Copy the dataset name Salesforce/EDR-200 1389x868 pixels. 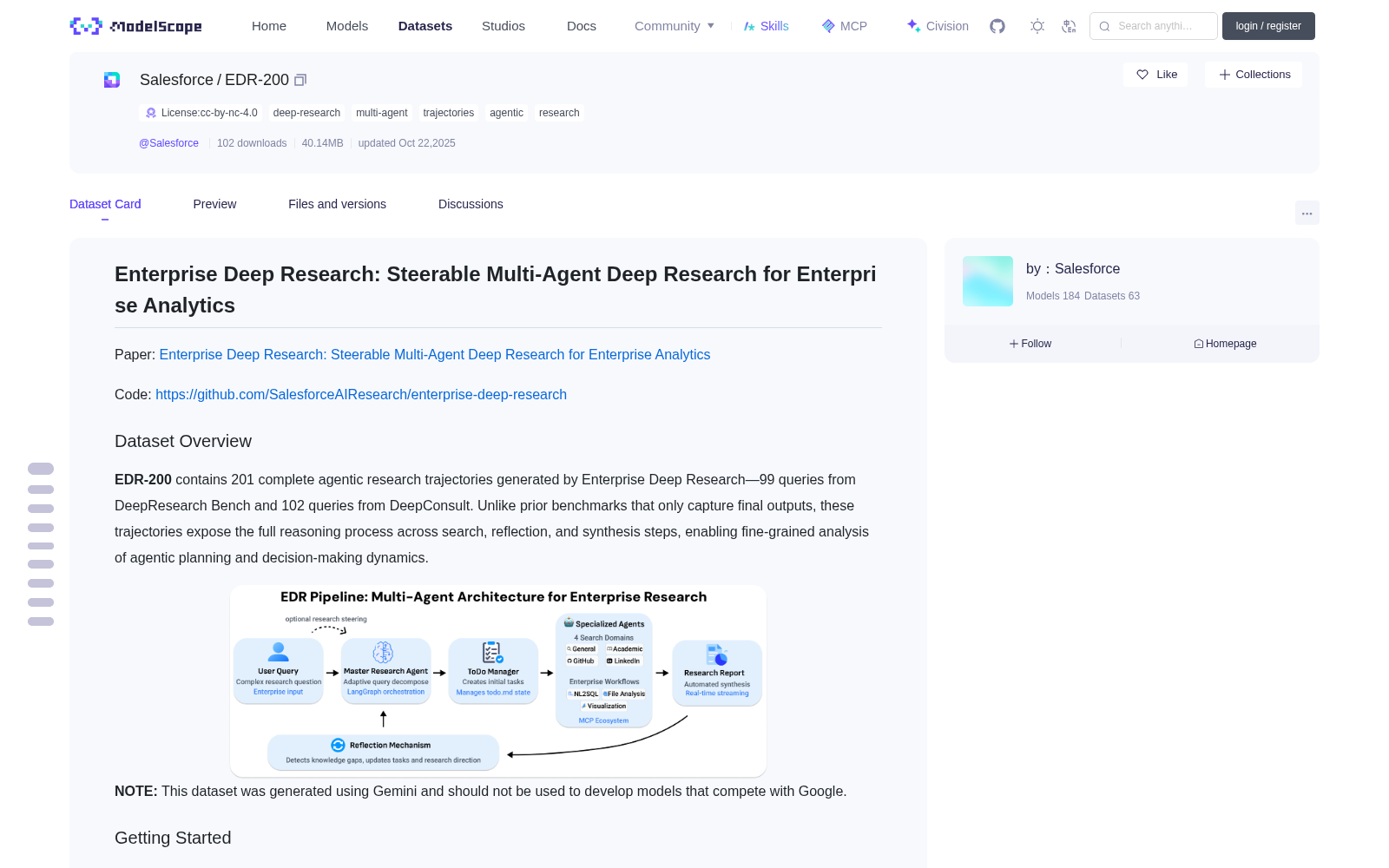pos(300,80)
